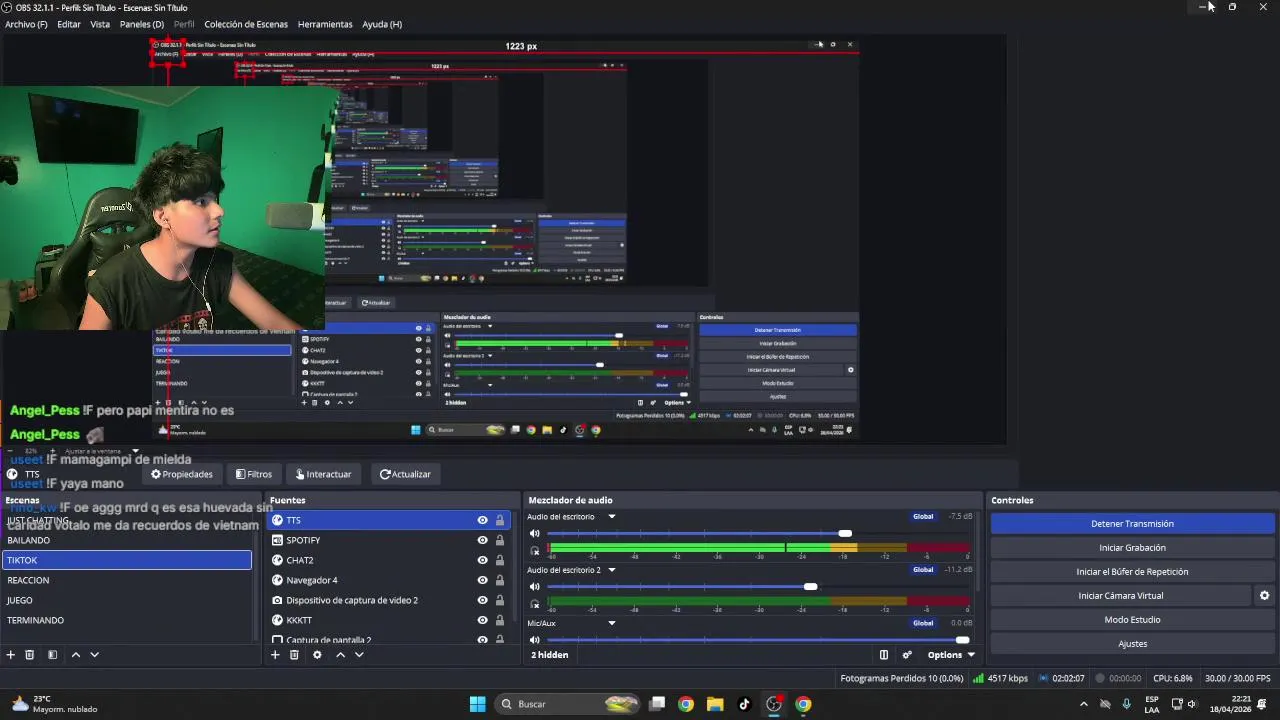Select the BAILANDO scene
1280x720 pixels.
(127, 540)
